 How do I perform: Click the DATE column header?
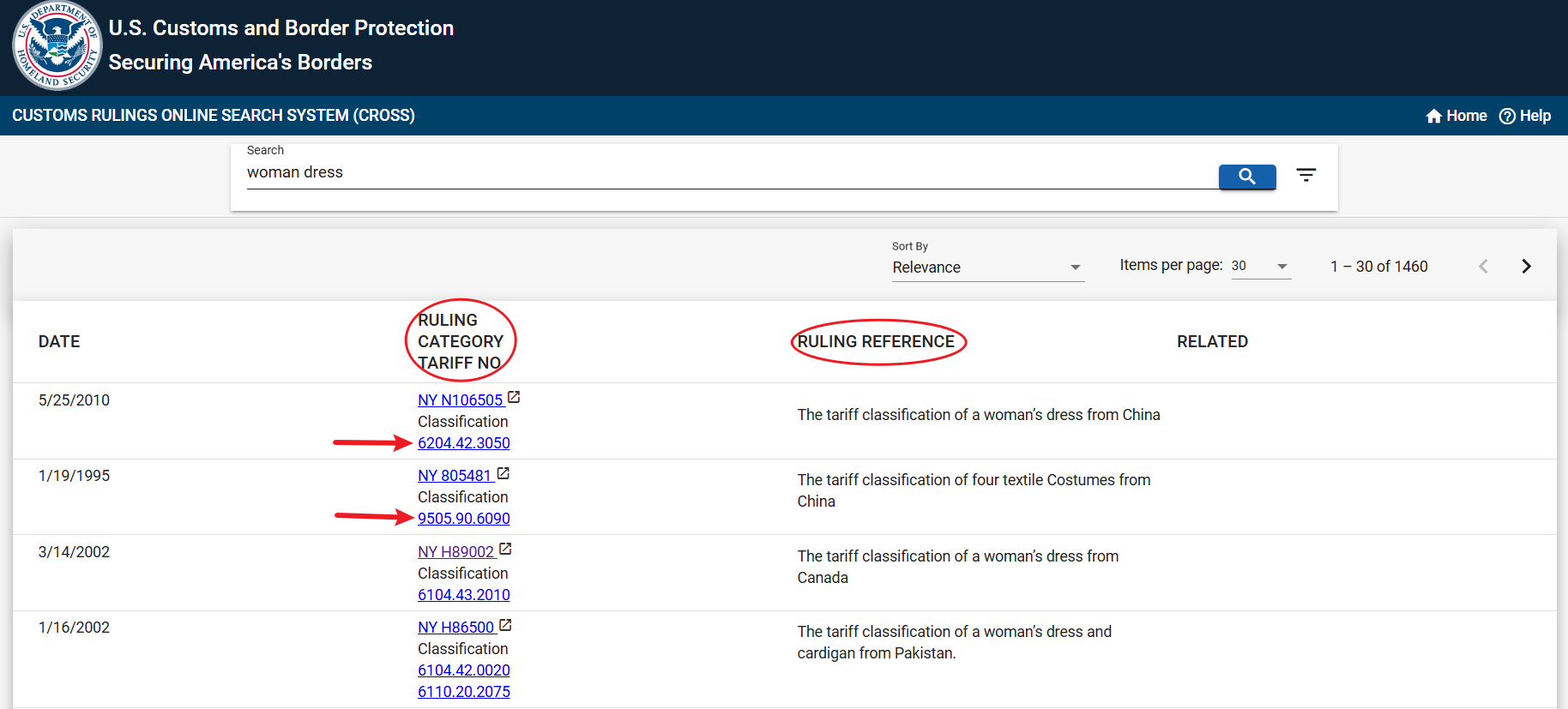[59, 341]
